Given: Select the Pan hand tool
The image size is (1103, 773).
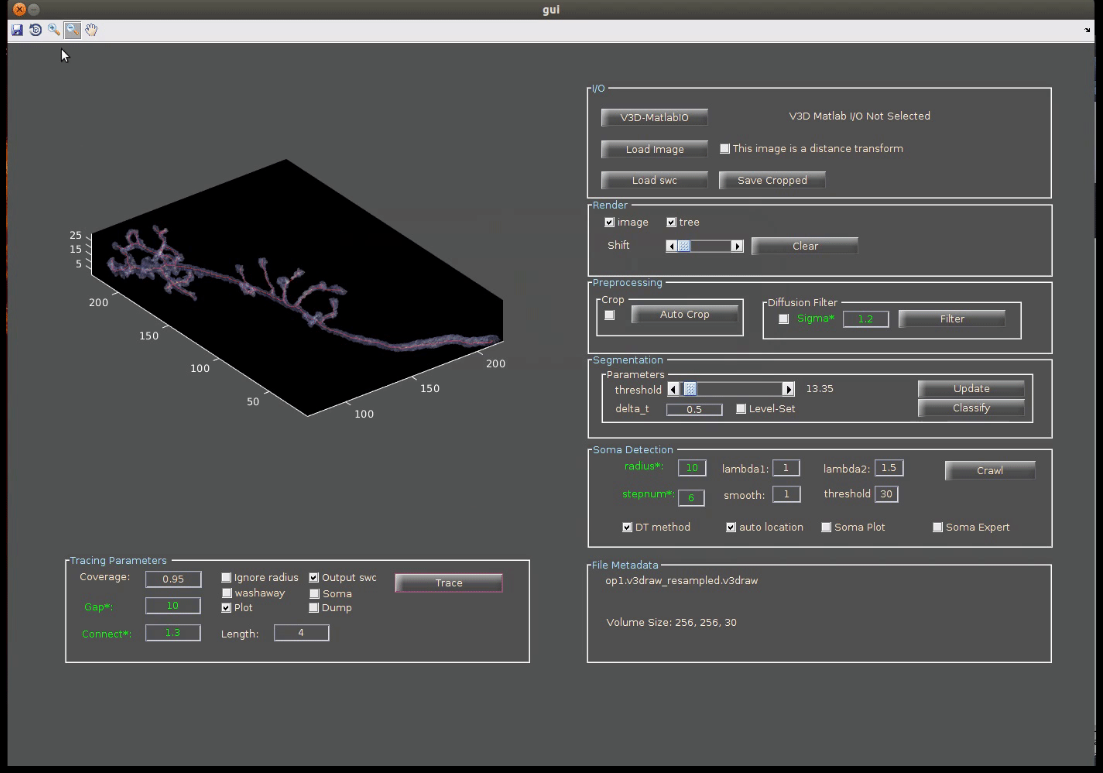Looking at the screenshot, I should 91,30.
